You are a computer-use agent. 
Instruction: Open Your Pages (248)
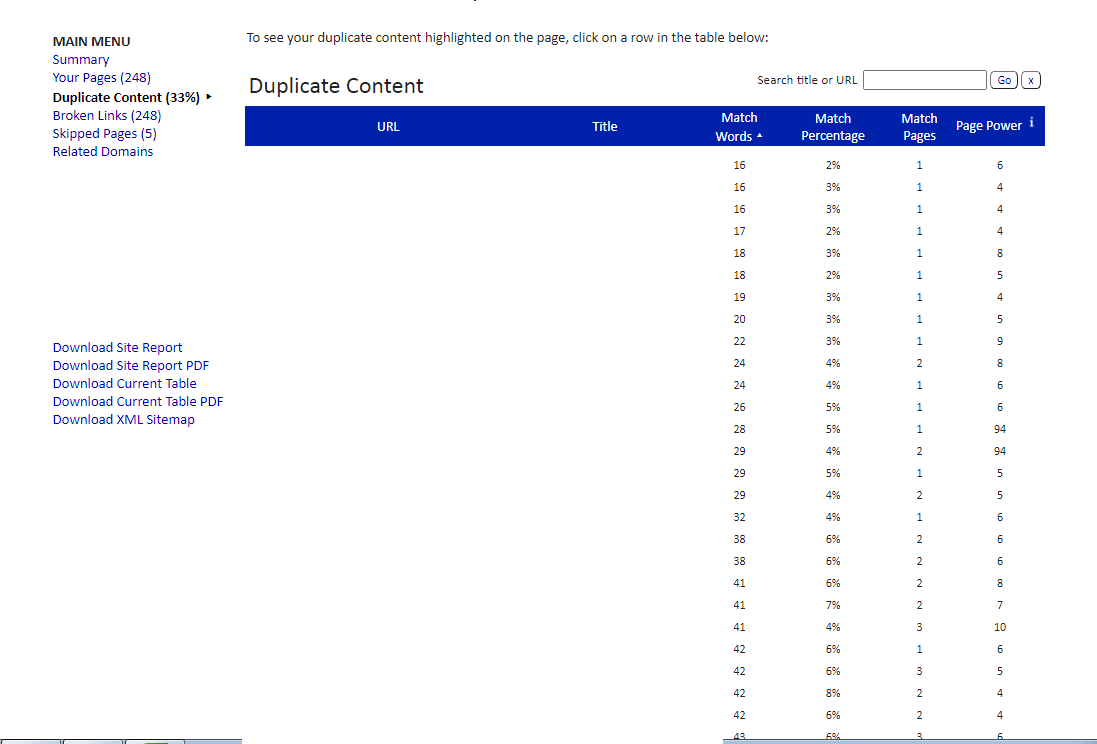point(101,78)
